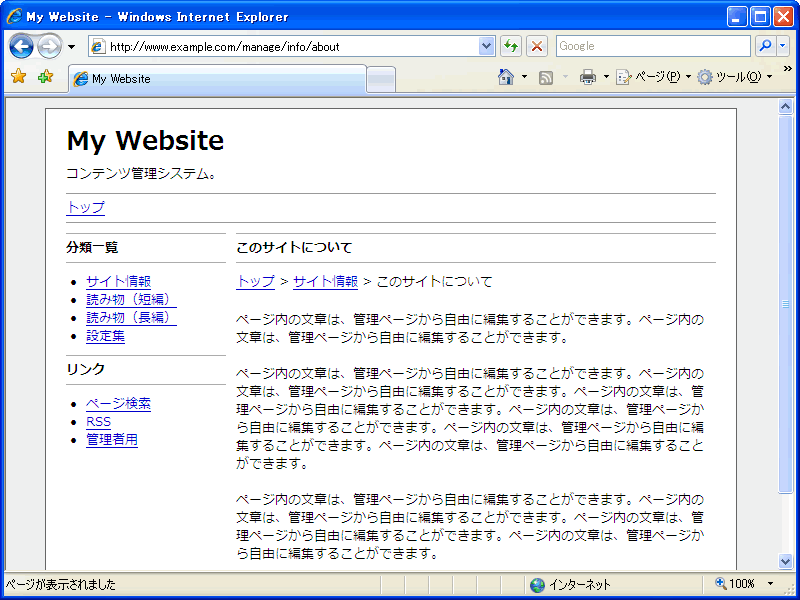Open the zoom level dropdown arrow

[770, 584]
